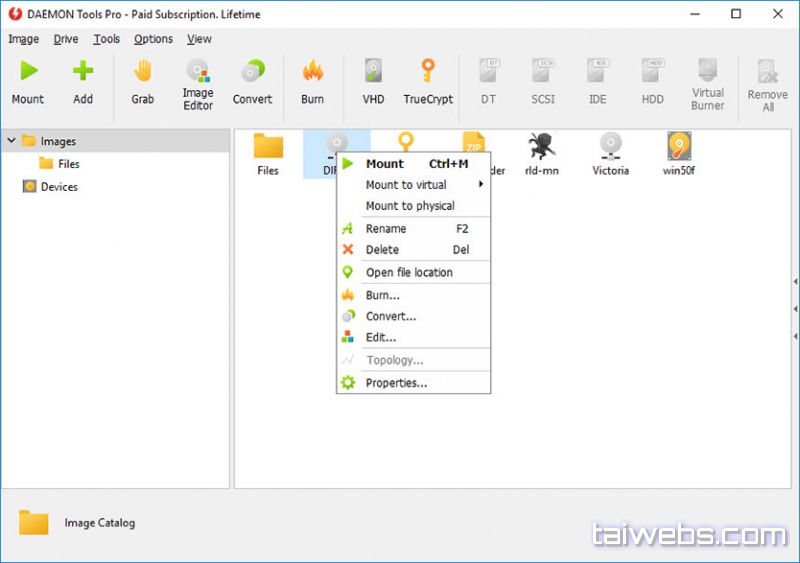This screenshot has width=800, height=563.
Task: Select Open file location in context menu
Action: (409, 272)
